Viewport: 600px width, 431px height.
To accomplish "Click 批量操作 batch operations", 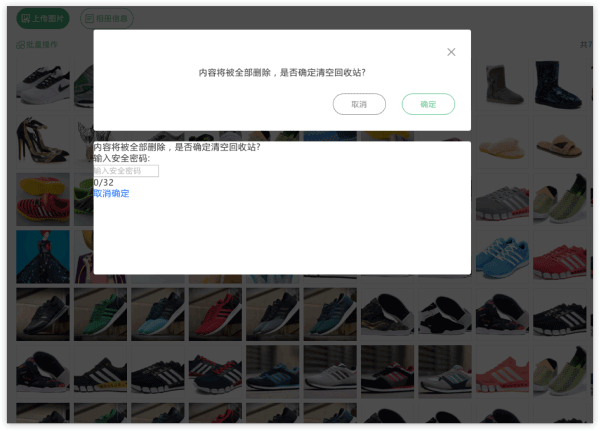I will click(37, 44).
